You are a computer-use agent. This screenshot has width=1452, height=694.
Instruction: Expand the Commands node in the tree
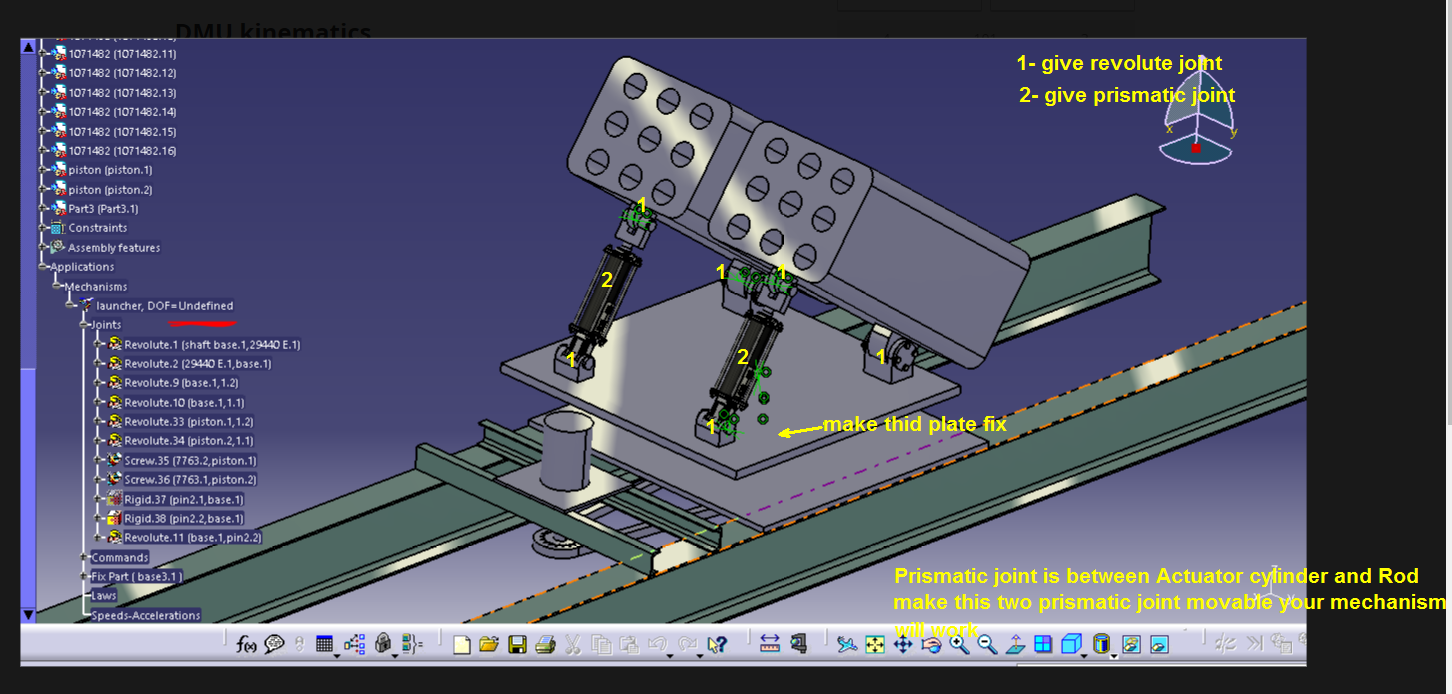[x=85, y=557]
